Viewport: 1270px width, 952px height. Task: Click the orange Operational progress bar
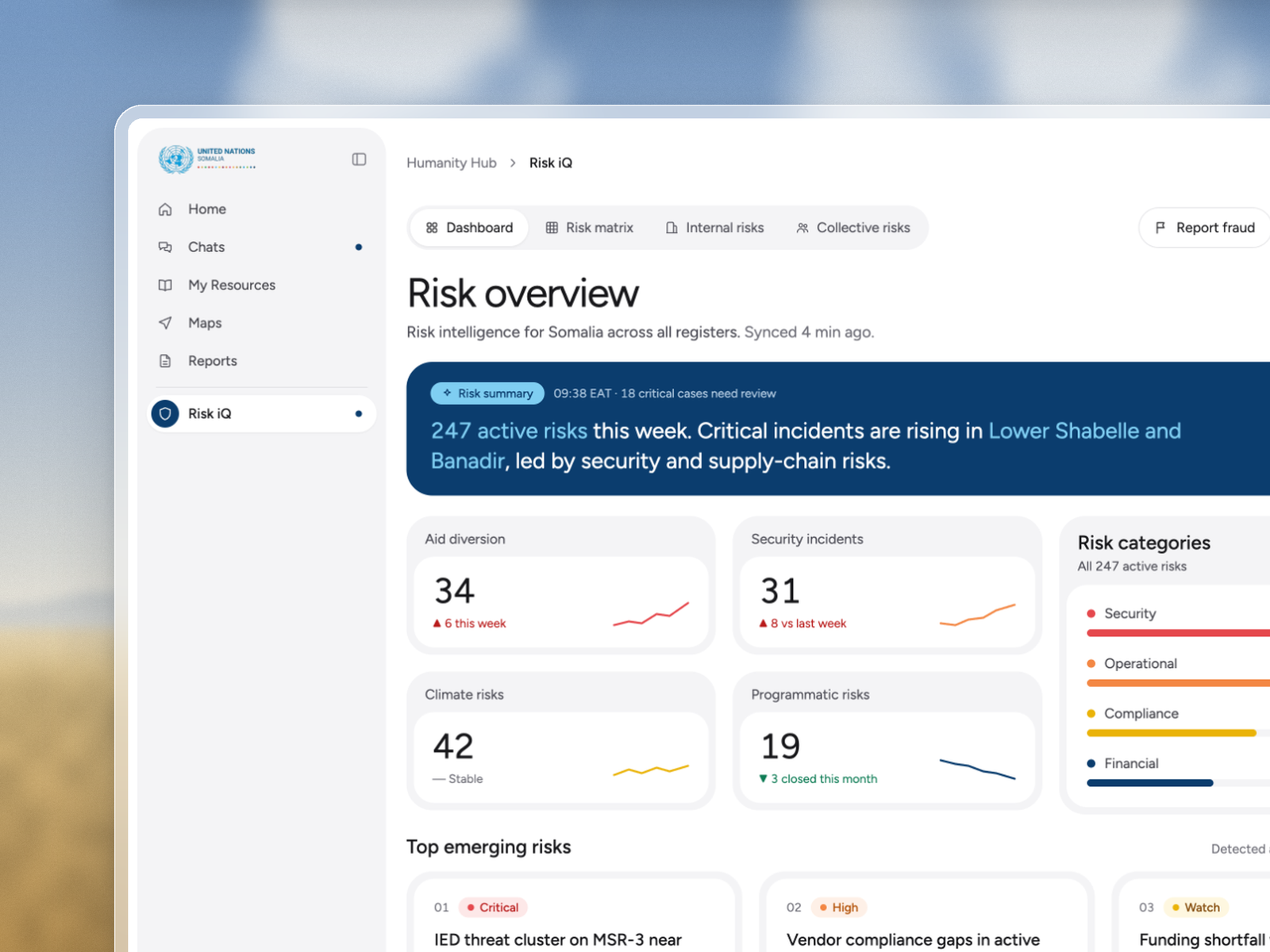1179,683
